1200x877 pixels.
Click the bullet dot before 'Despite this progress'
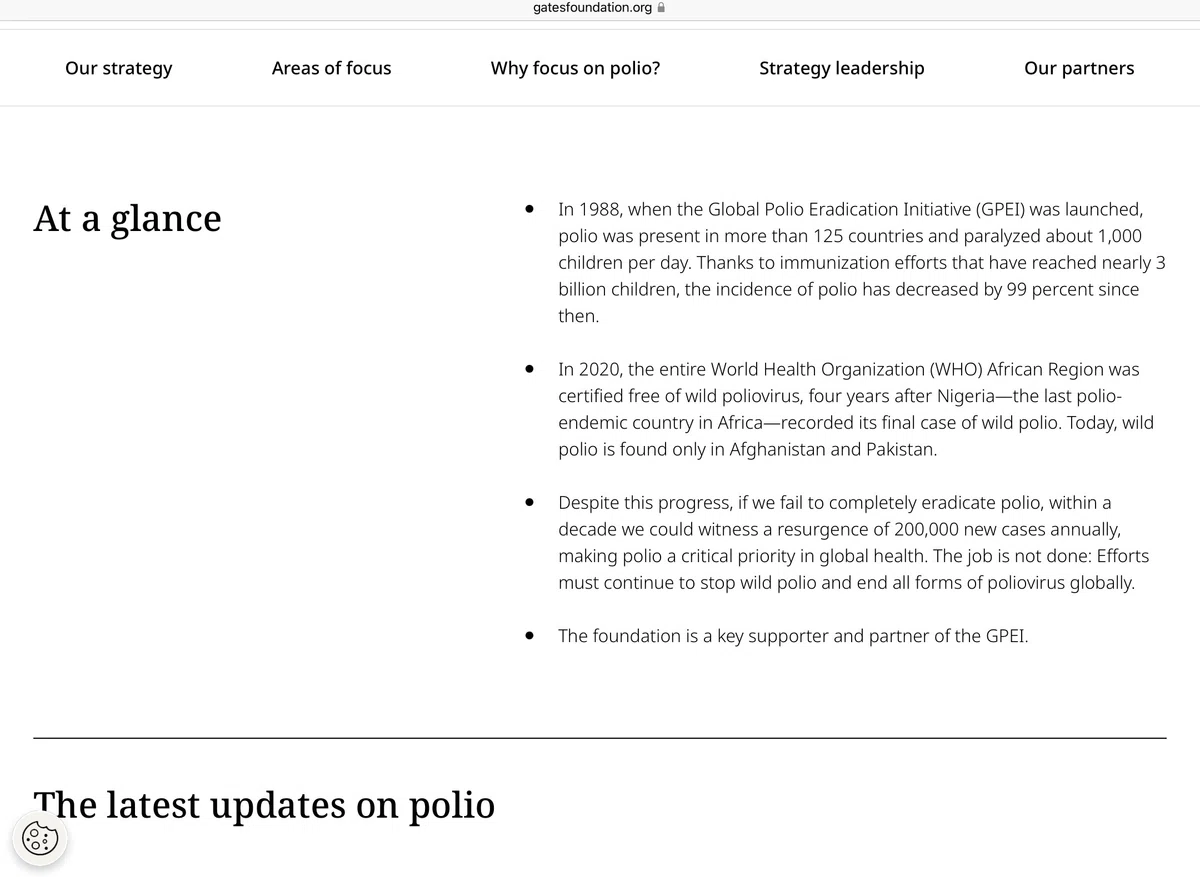click(529, 502)
